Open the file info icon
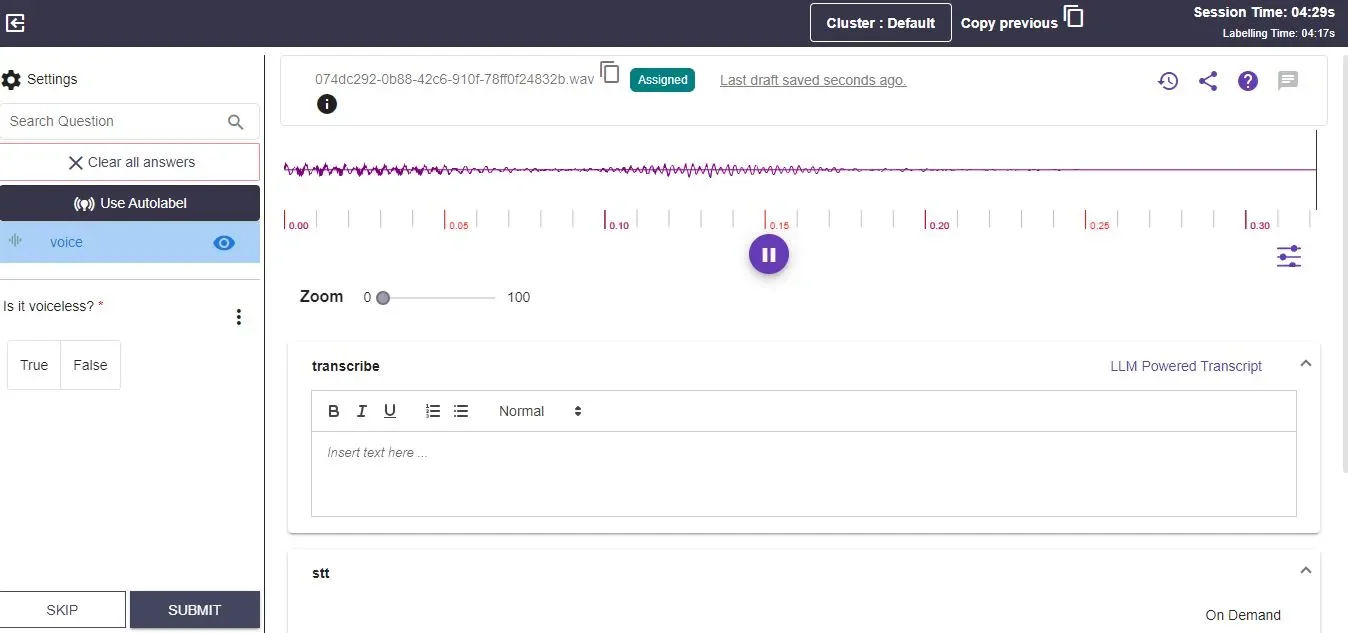 pyautogui.click(x=326, y=103)
